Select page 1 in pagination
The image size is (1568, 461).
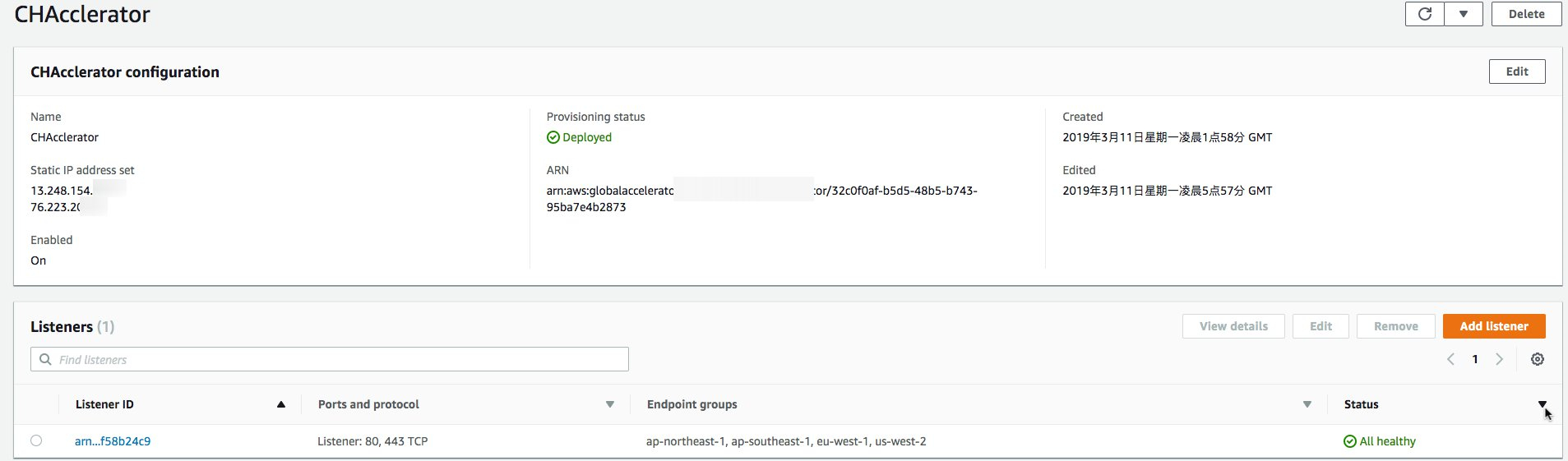pyautogui.click(x=1475, y=359)
